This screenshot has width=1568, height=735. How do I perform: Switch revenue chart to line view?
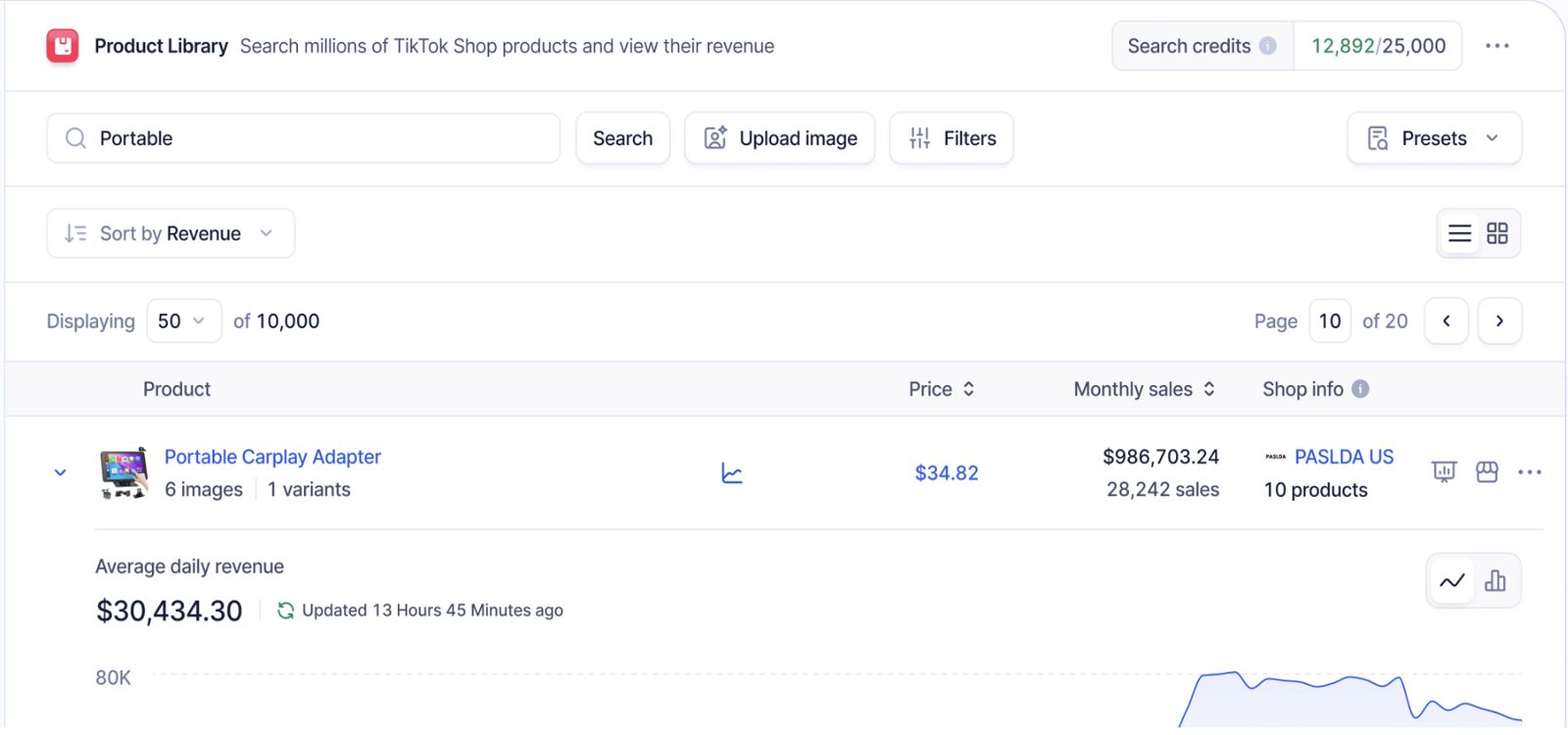tap(1452, 581)
